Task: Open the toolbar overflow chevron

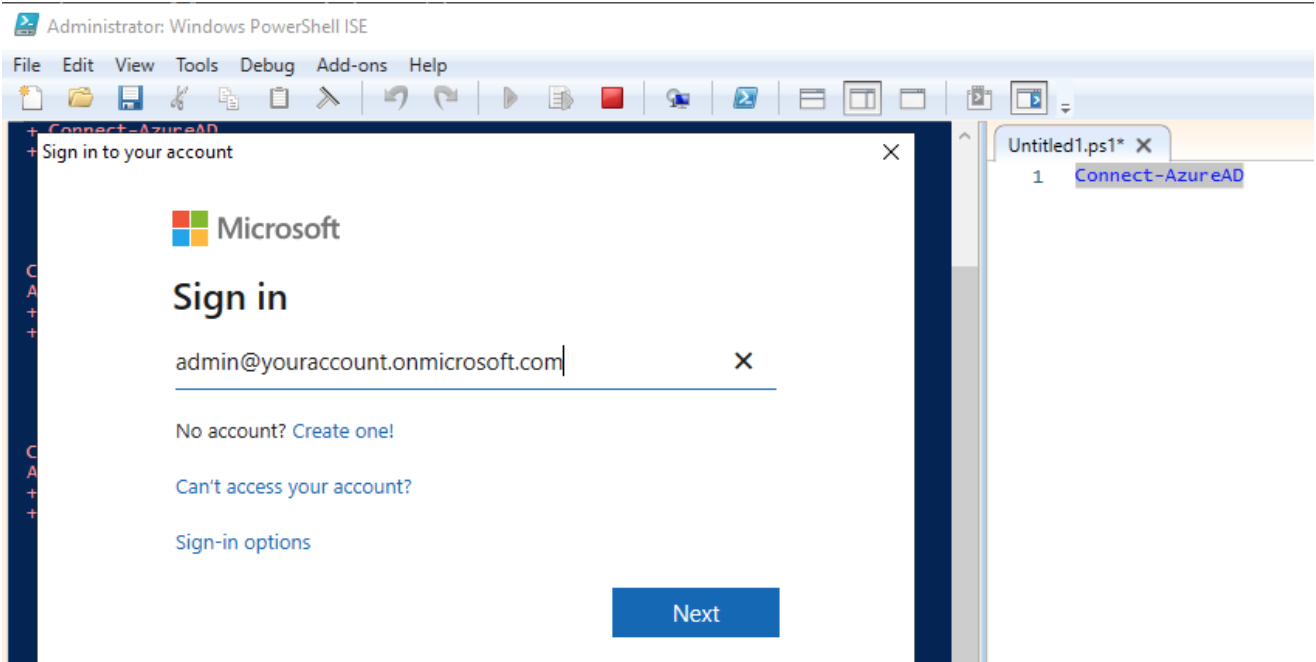Action: coord(1065,103)
